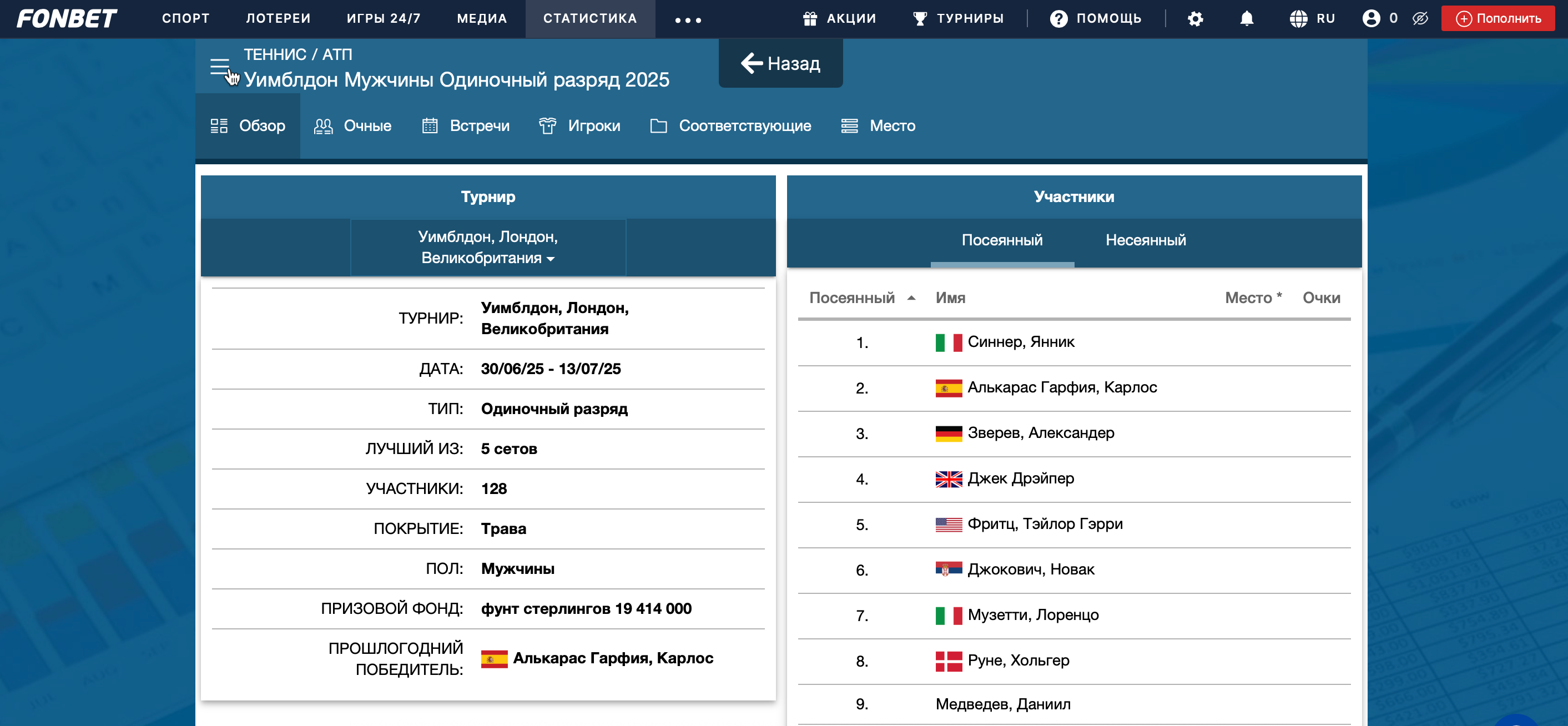Click the Игроки shirt icon

tap(547, 126)
